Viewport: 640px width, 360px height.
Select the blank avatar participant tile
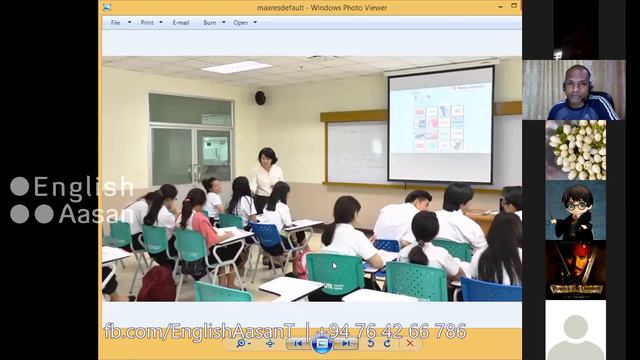click(576, 330)
